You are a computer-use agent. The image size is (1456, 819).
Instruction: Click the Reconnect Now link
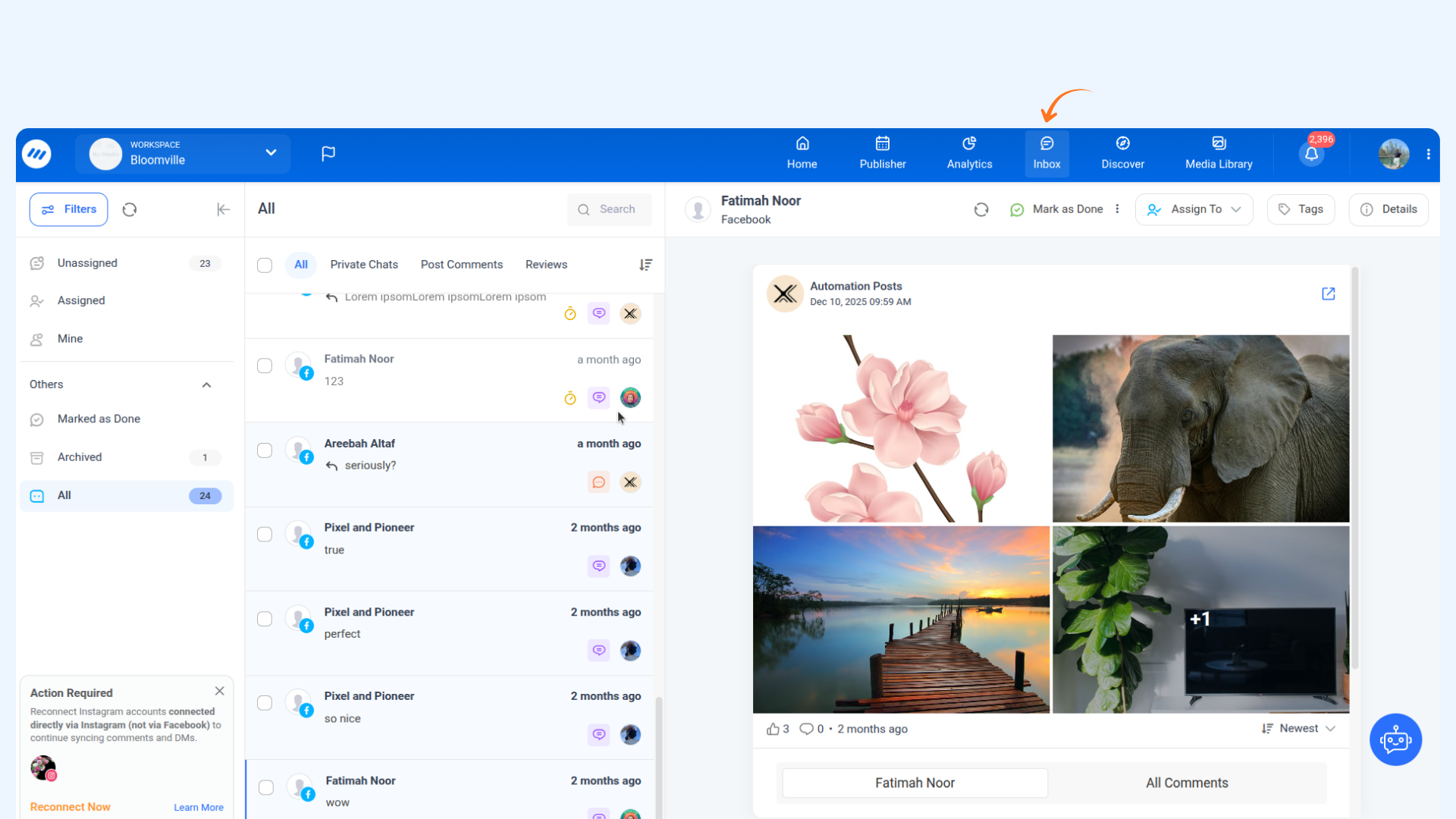[x=70, y=807]
